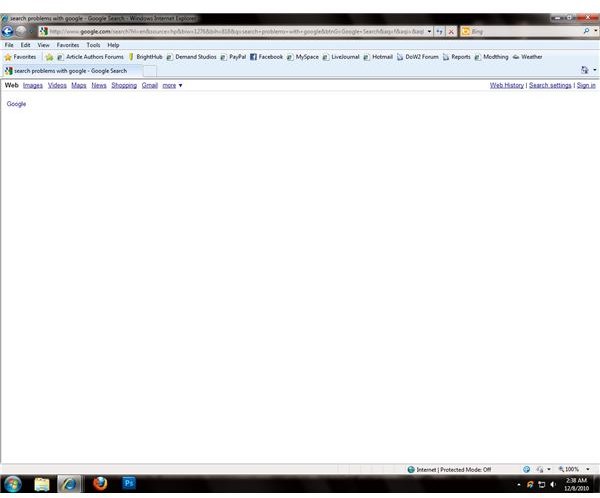
Task: Launch Firefox from the taskbar
Action: pos(100,484)
